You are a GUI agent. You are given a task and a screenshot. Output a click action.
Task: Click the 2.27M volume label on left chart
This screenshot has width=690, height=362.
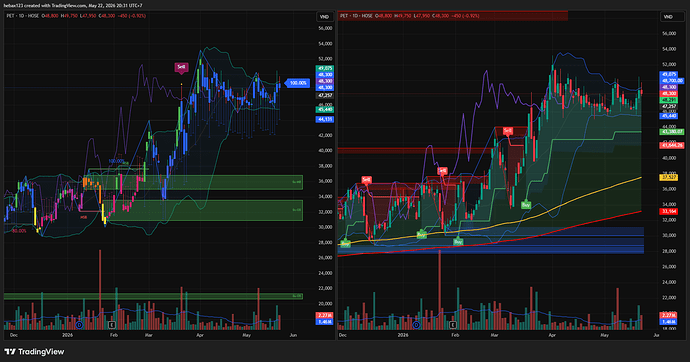[325, 315]
